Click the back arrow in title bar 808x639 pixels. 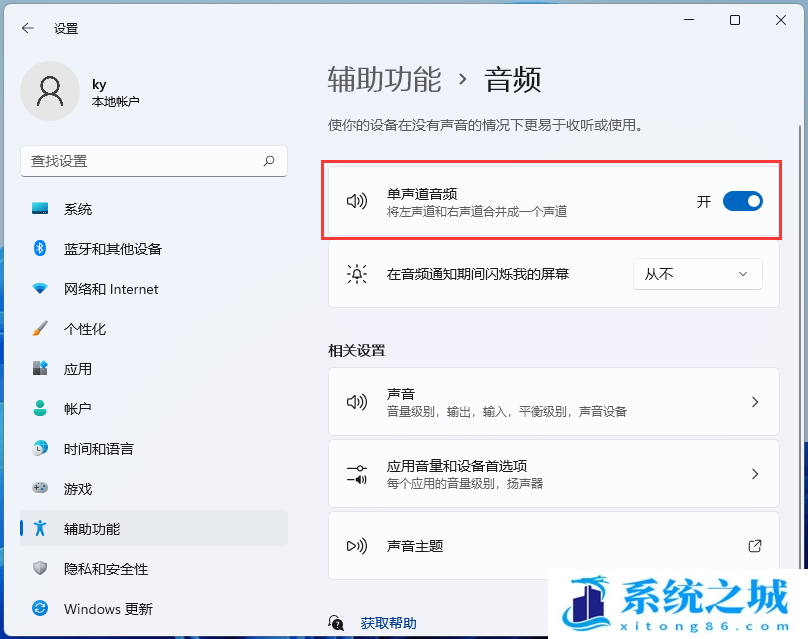27,29
